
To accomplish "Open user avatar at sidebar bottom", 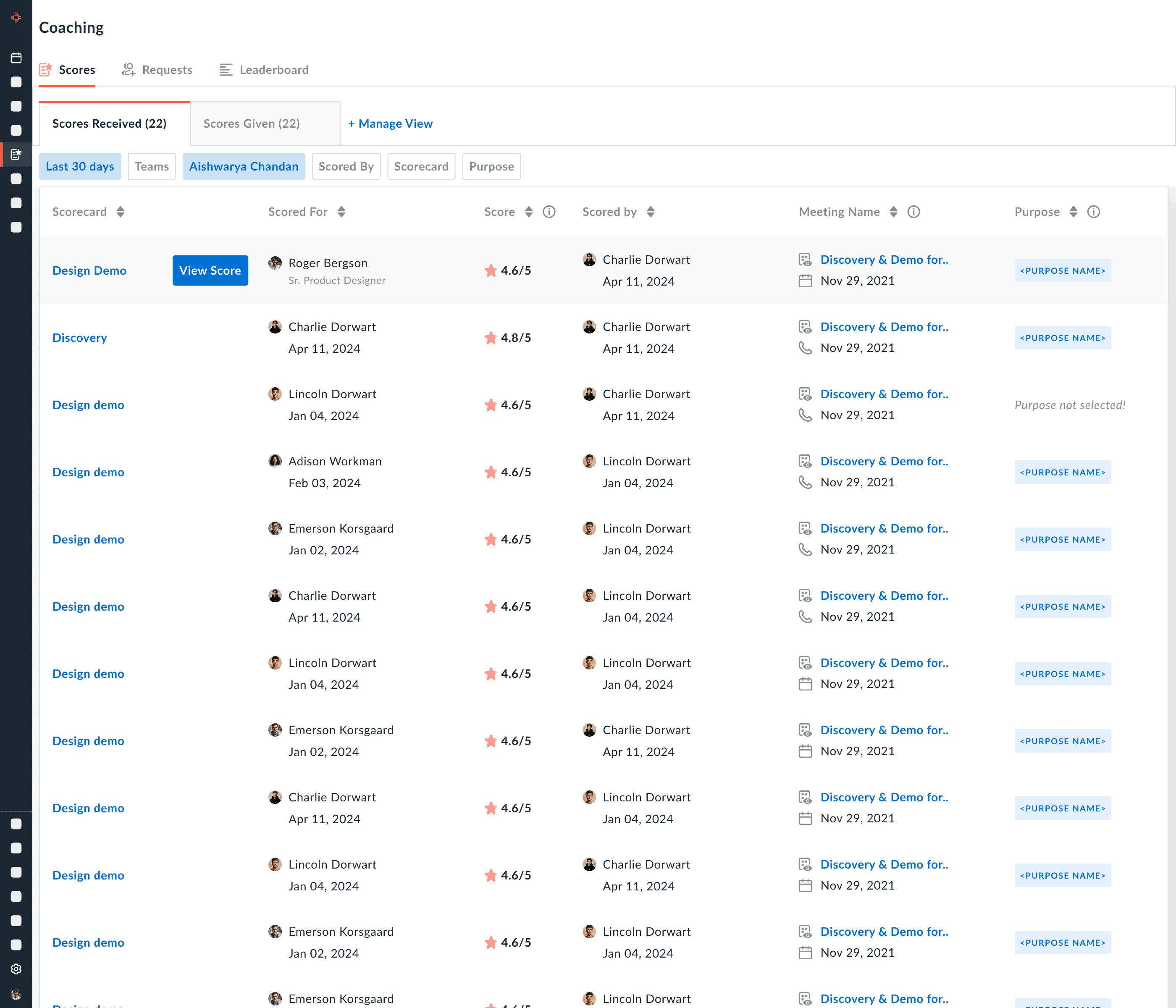I will coord(16,994).
